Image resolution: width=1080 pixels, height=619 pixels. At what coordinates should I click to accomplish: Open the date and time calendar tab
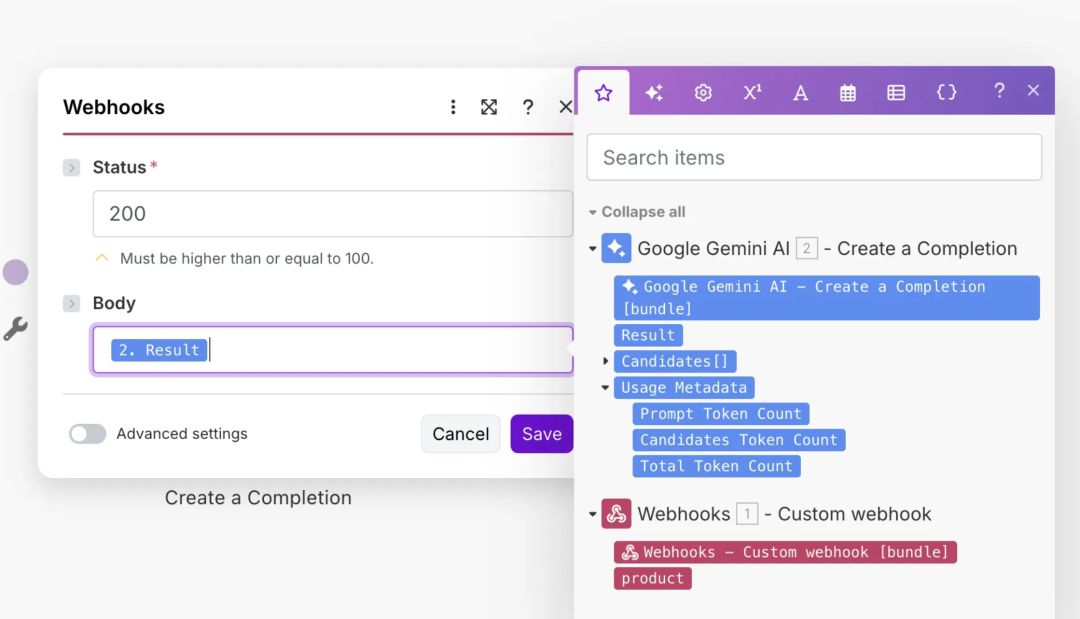click(x=848, y=93)
